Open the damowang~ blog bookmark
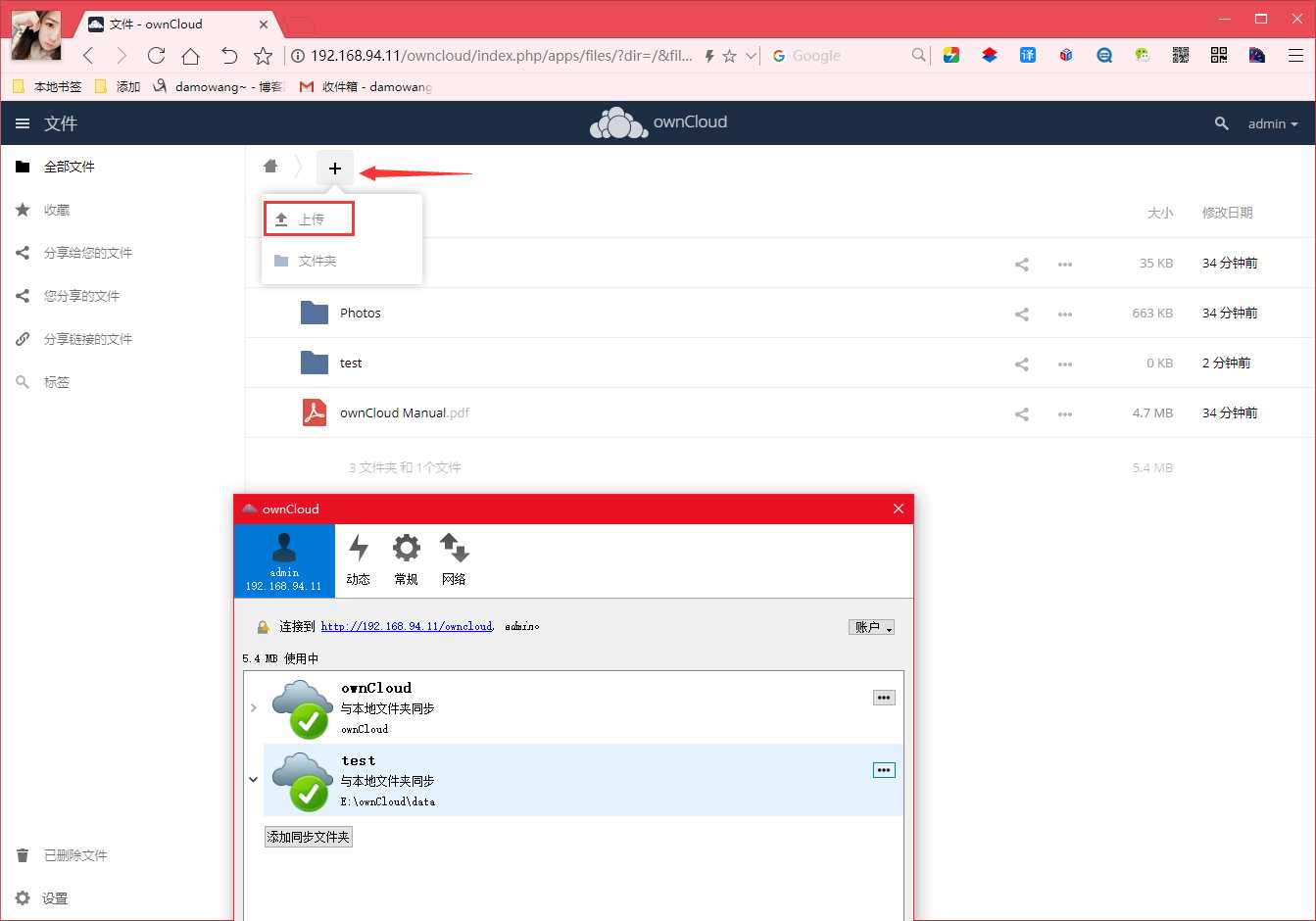1316x921 pixels. point(218,87)
